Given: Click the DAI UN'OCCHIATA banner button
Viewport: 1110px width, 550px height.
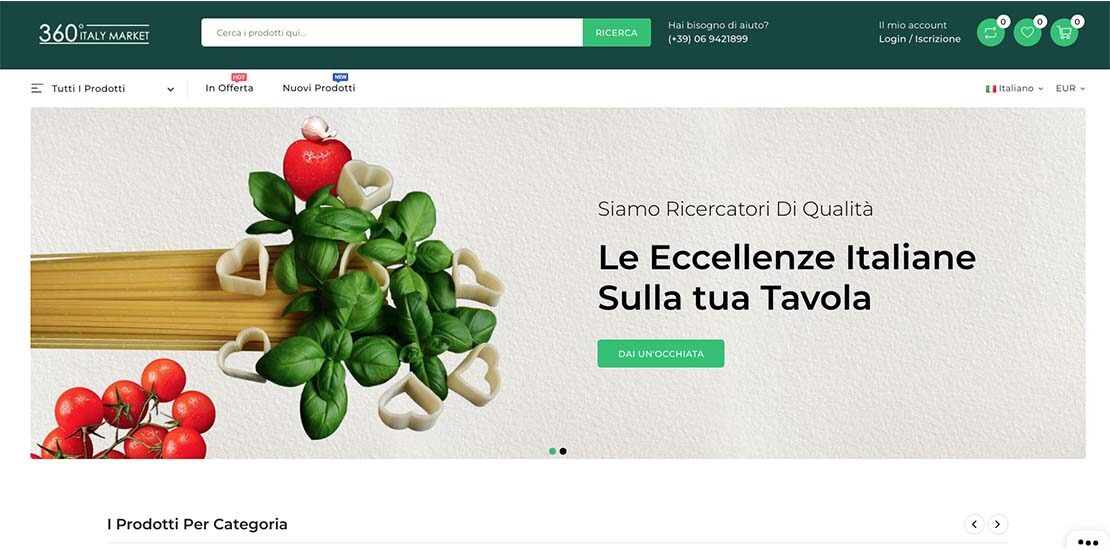Looking at the screenshot, I should pos(660,353).
